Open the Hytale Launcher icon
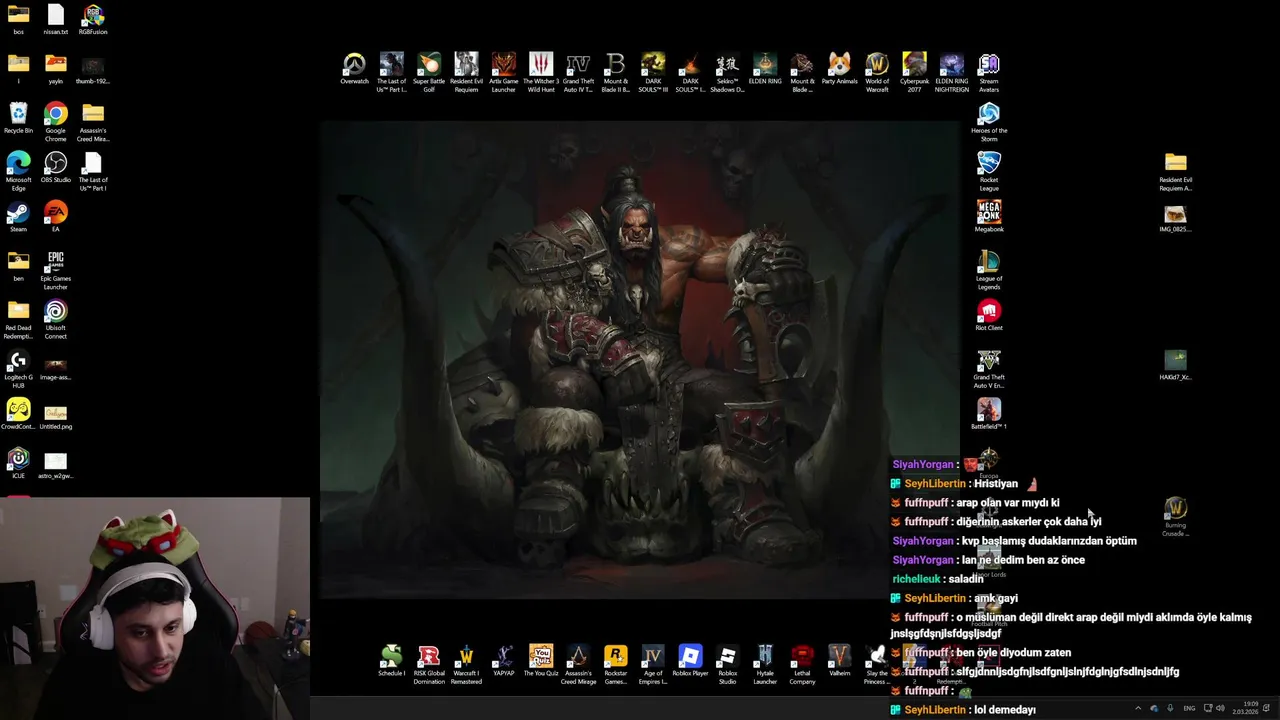The width and height of the screenshot is (1280, 720). [765, 665]
